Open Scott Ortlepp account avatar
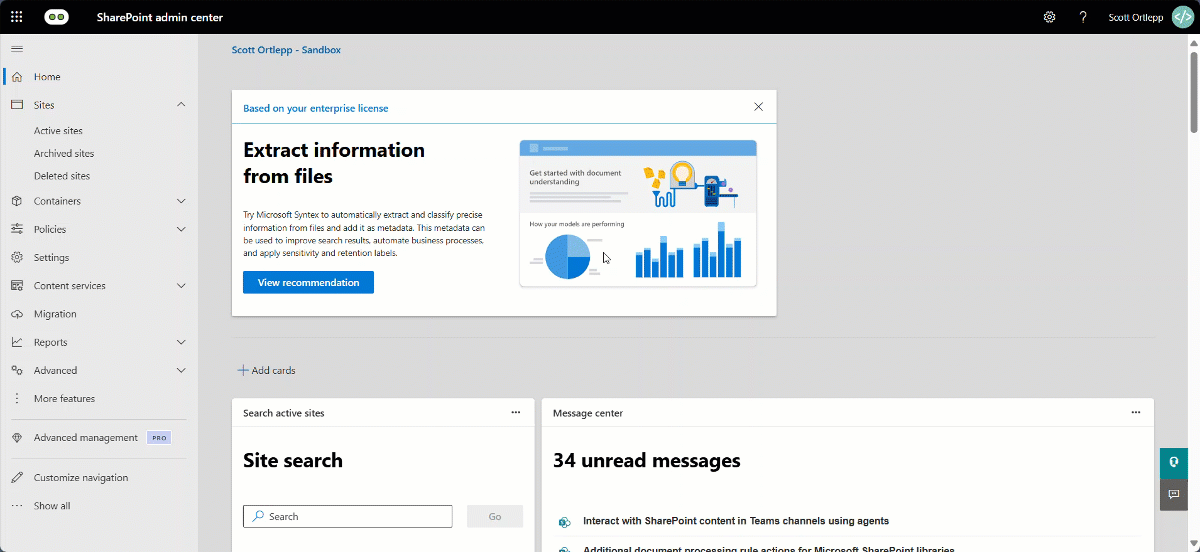 coord(1182,17)
